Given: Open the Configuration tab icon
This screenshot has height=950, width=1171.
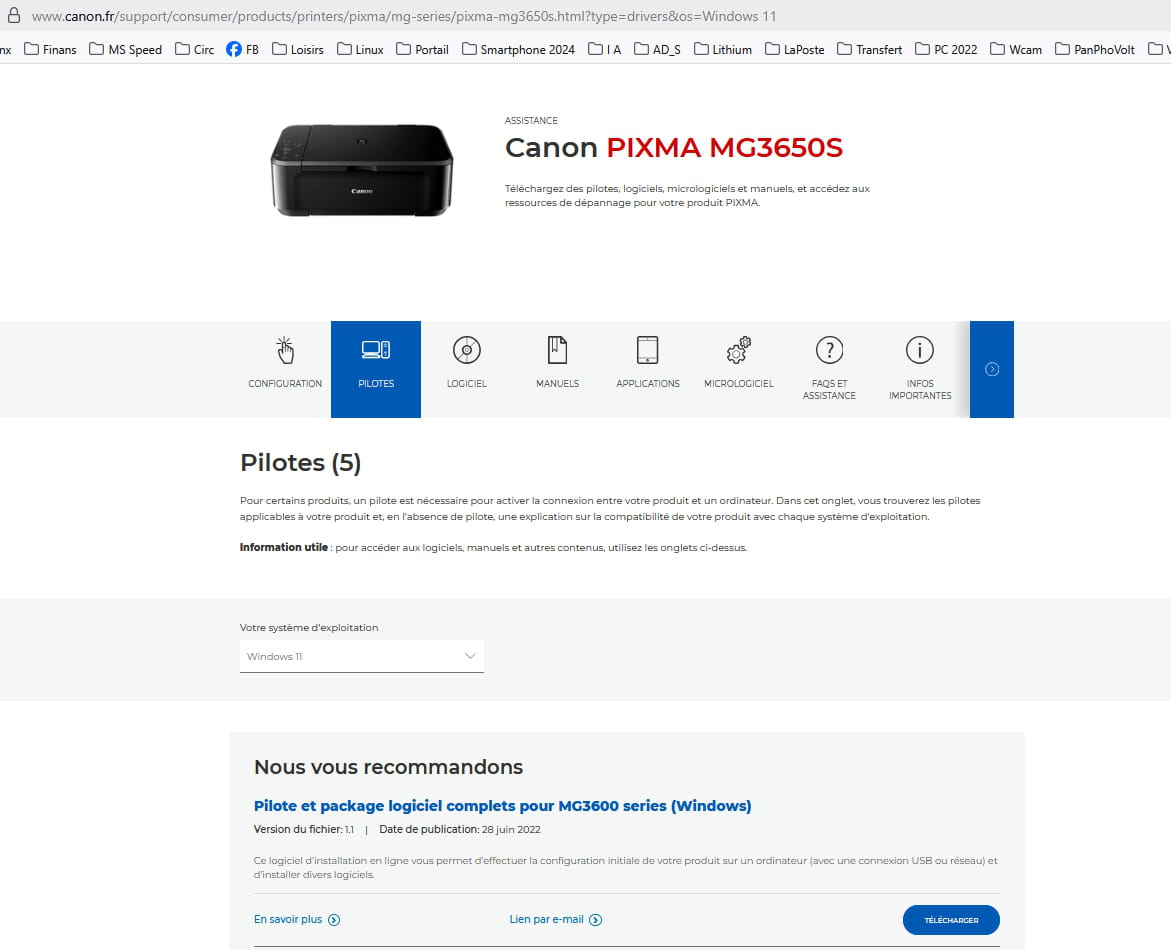Looking at the screenshot, I should point(285,351).
